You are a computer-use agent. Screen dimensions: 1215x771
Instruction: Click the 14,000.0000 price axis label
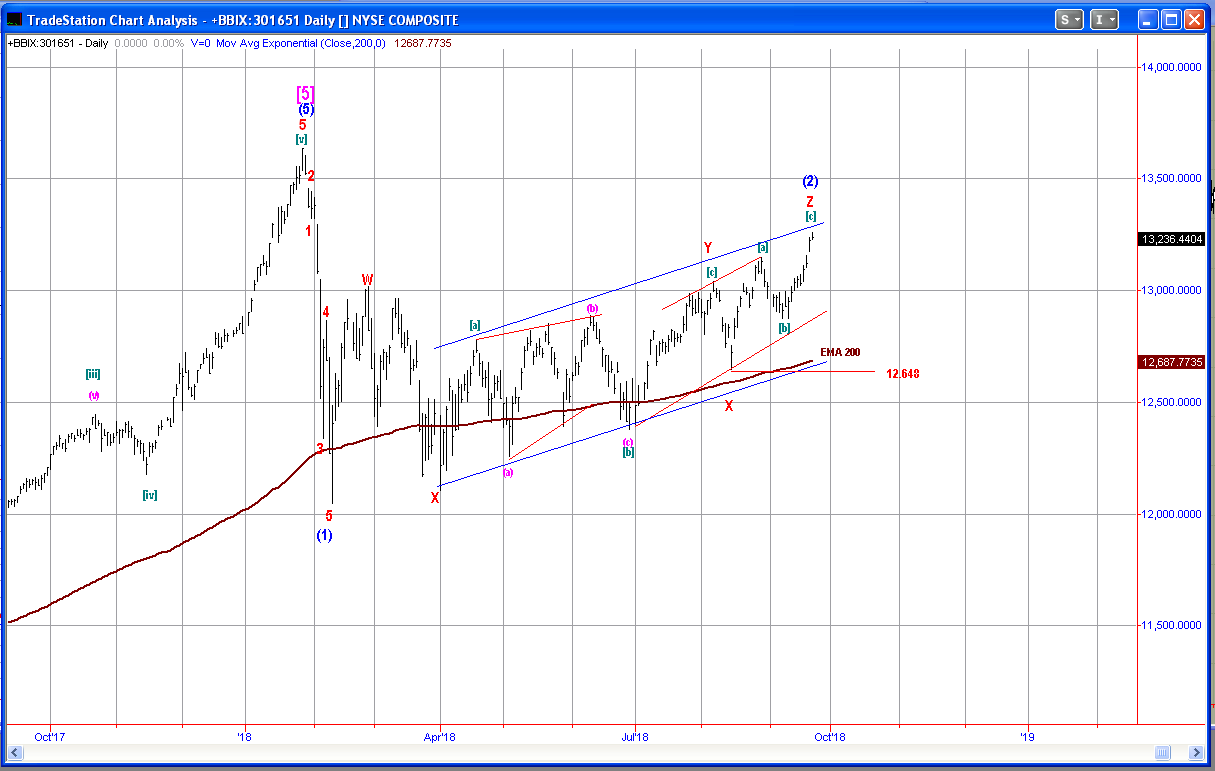tap(1172, 67)
